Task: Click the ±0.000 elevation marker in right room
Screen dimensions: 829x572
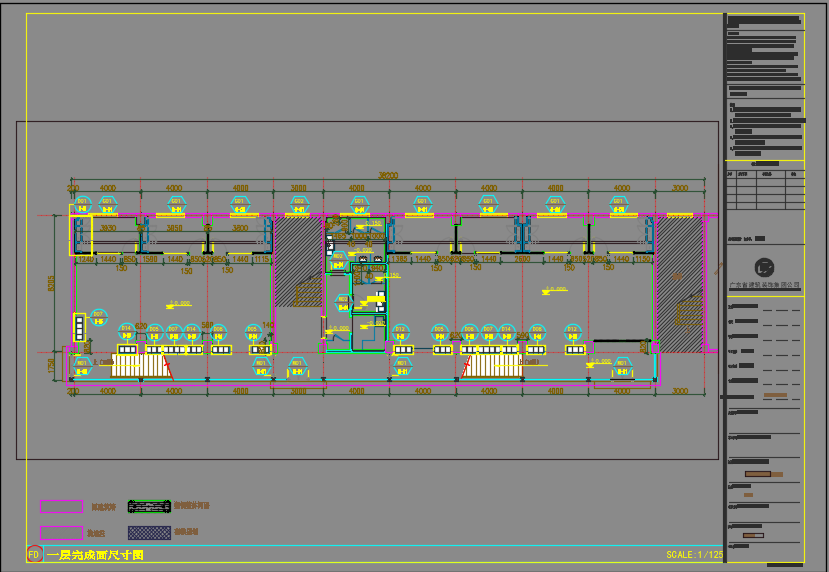Action: click(x=554, y=291)
